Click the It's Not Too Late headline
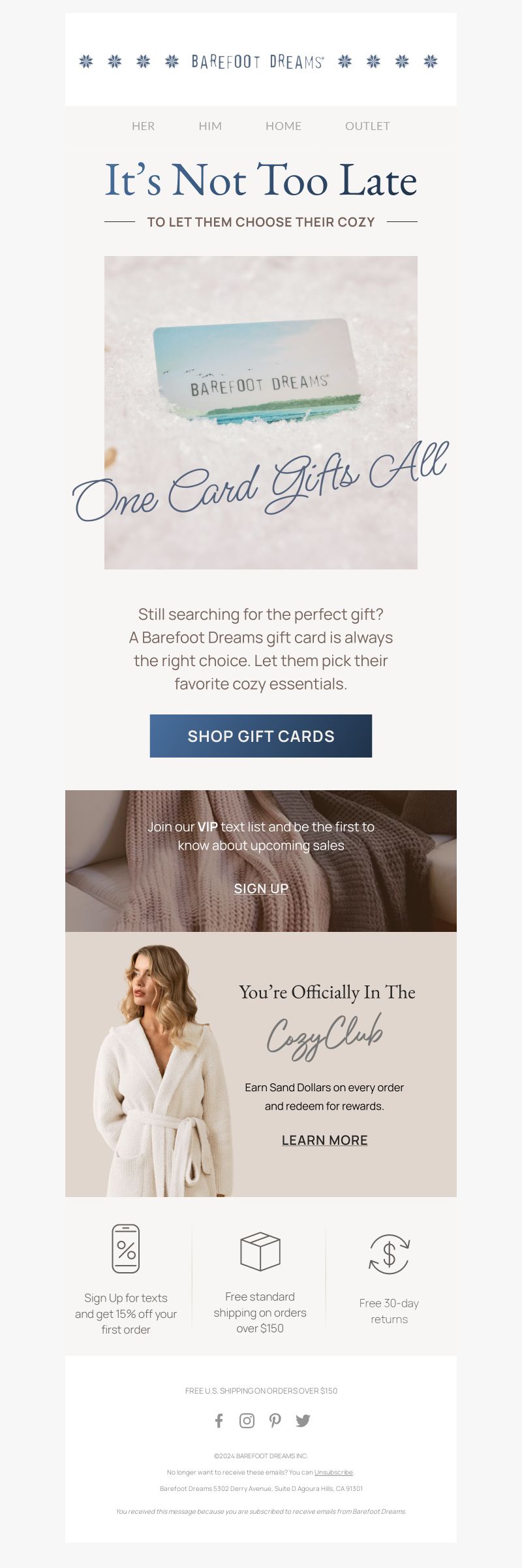The width and height of the screenshot is (522, 1568). click(261, 180)
